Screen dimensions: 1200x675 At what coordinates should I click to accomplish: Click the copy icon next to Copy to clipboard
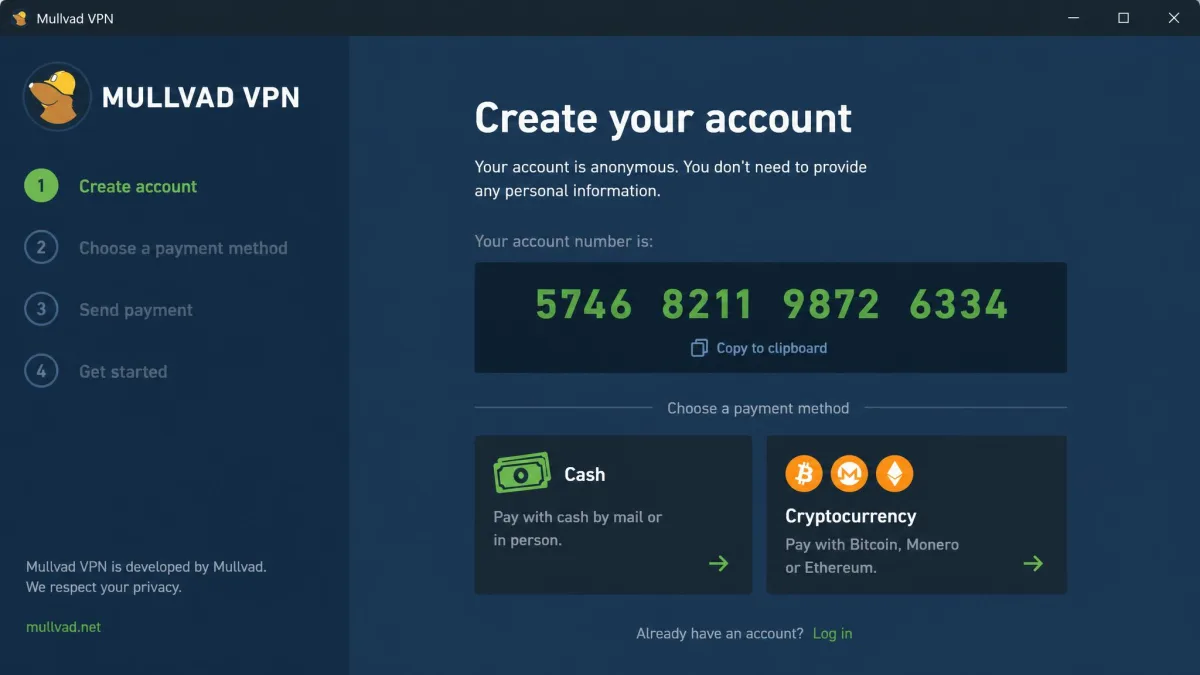pyautogui.click(x=699, y=348)
